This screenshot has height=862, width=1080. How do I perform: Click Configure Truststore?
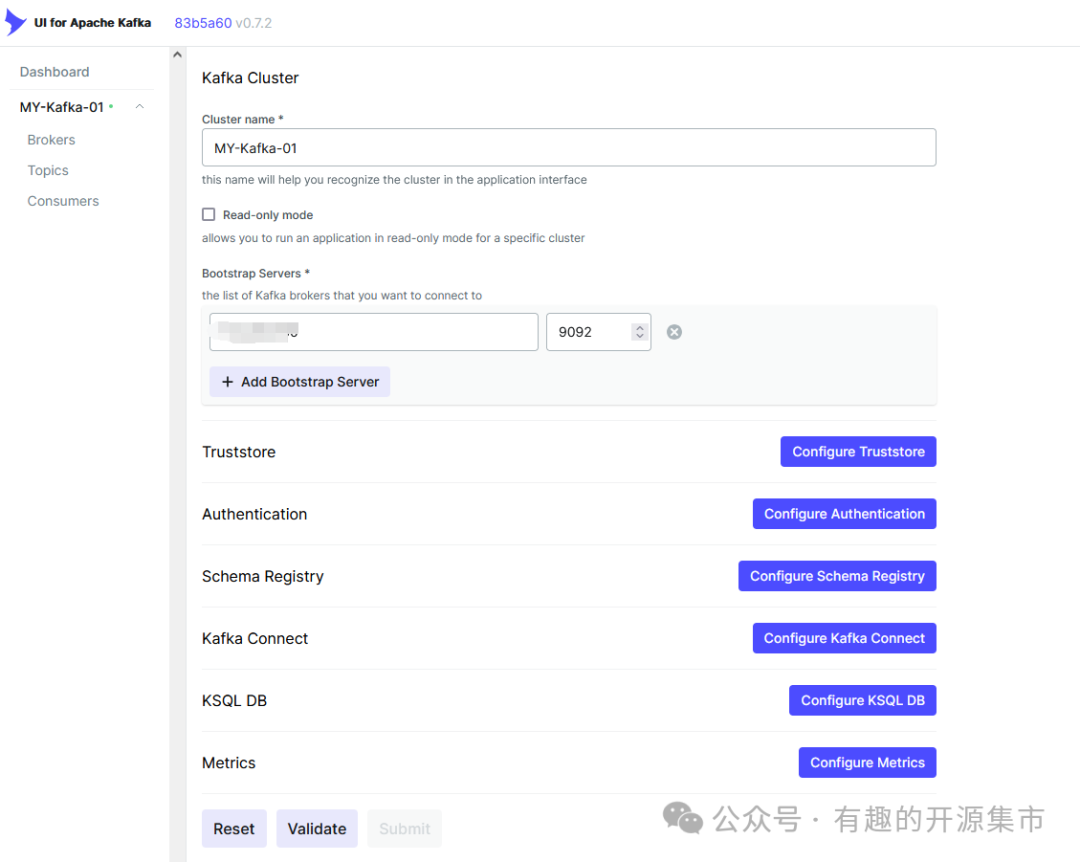[x=858, y=451]
